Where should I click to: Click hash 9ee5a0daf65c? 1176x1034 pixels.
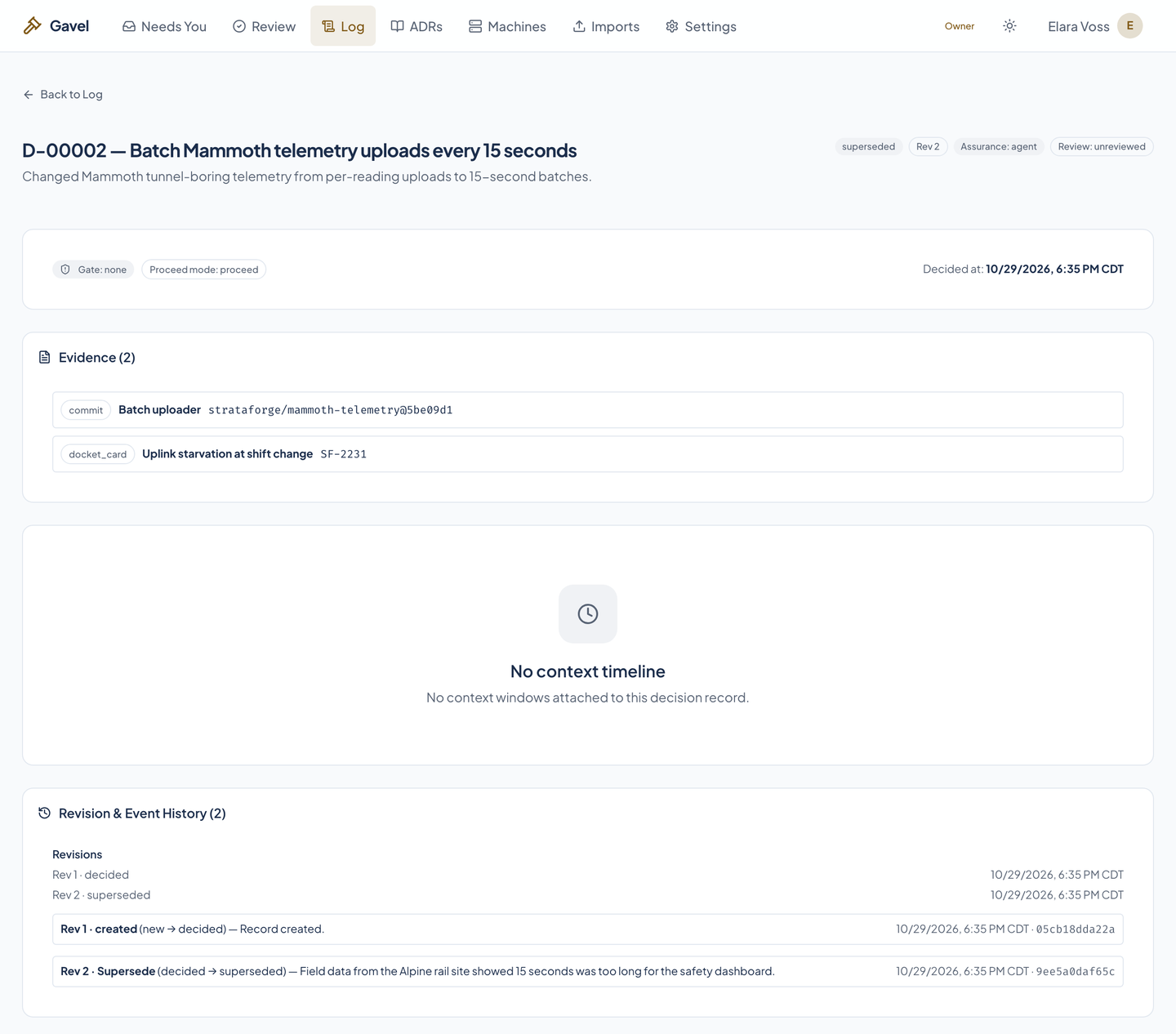click(x=1075, y=972)
